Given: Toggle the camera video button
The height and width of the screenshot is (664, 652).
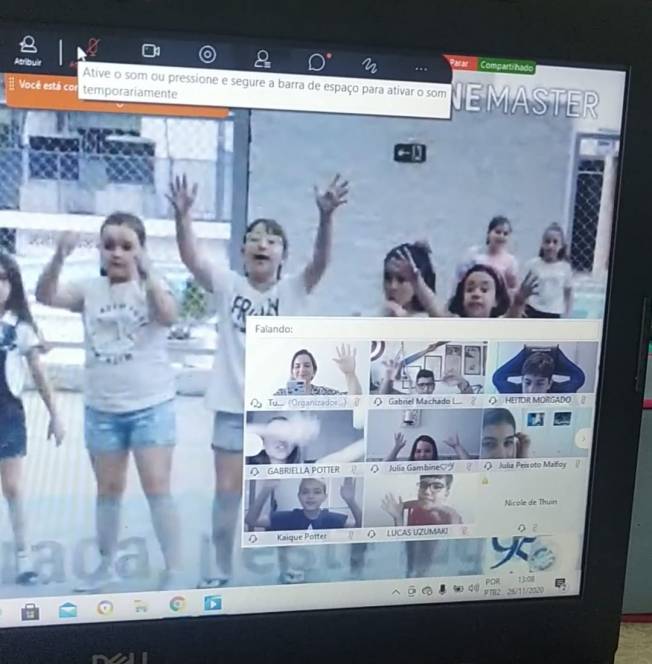Looking at the screenshot, I should (151, 51).
